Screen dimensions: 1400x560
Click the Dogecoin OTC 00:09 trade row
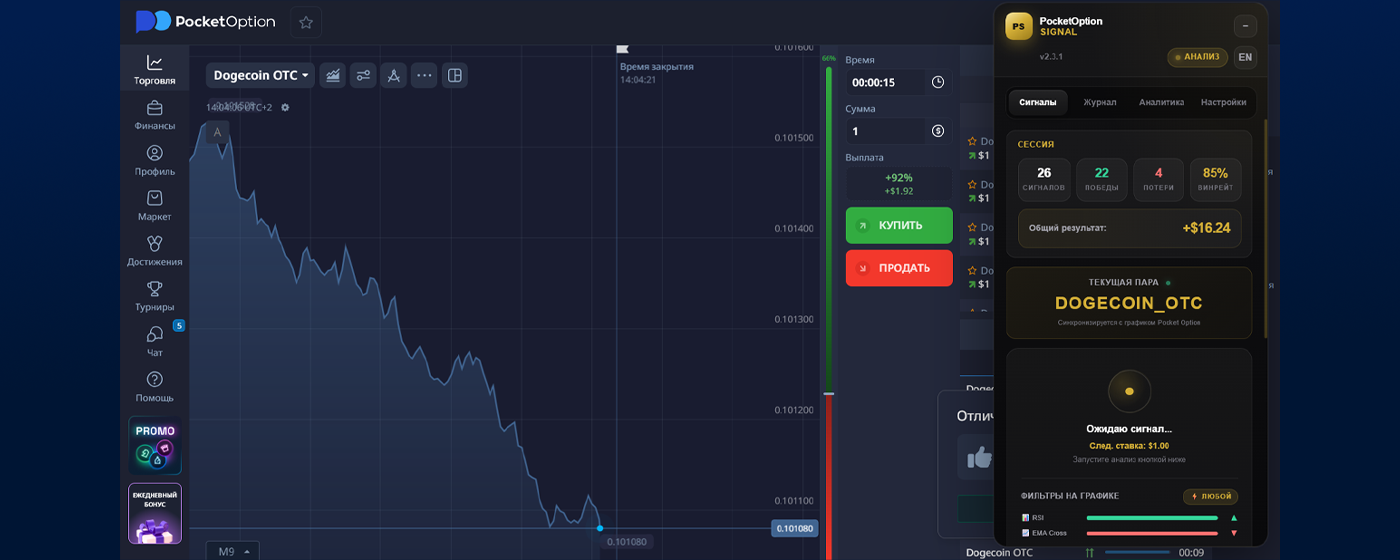1085,552
